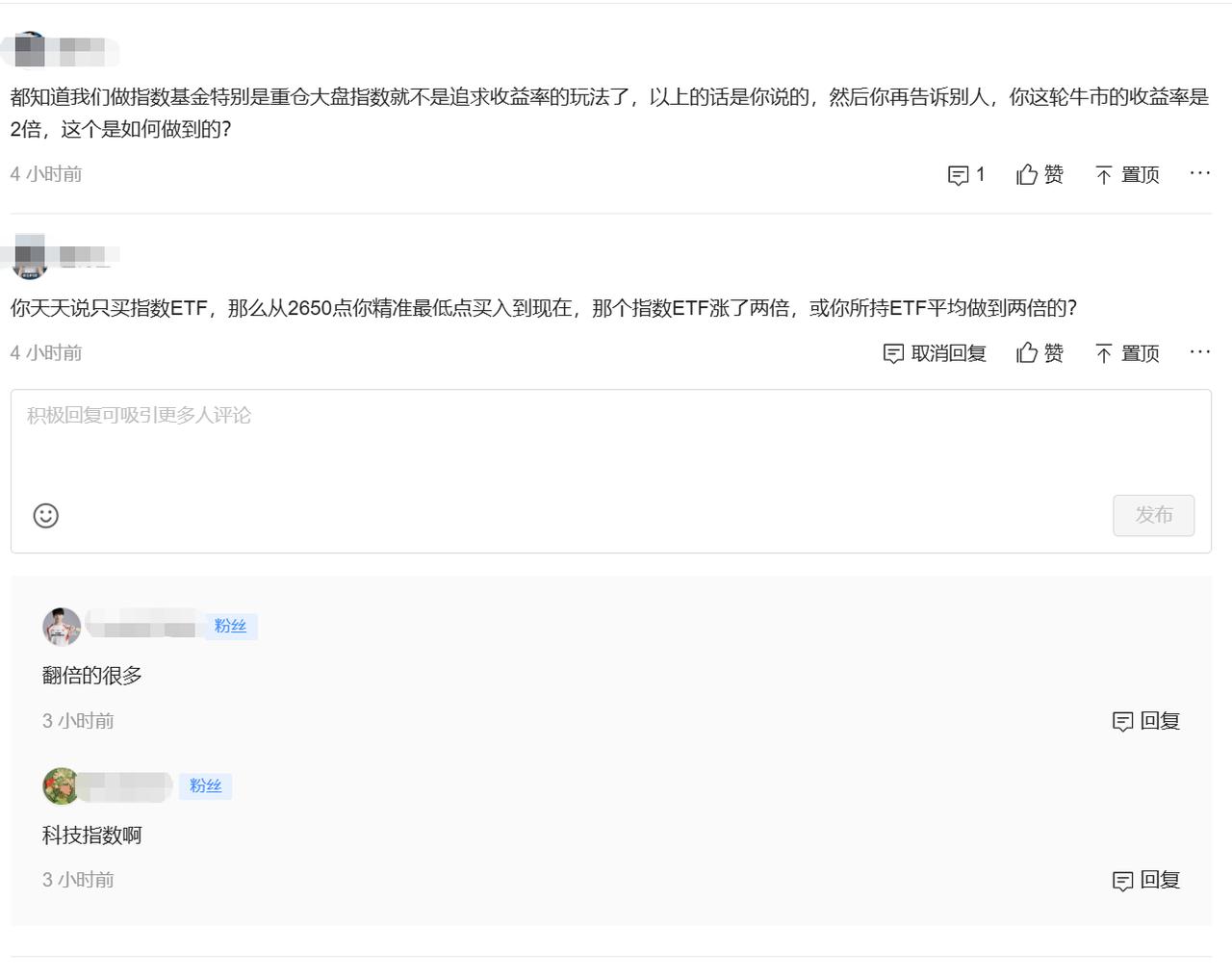Open avatar of the 翻倍的很多 commenter
The image size is (1232, 977).
click(62, 627)
